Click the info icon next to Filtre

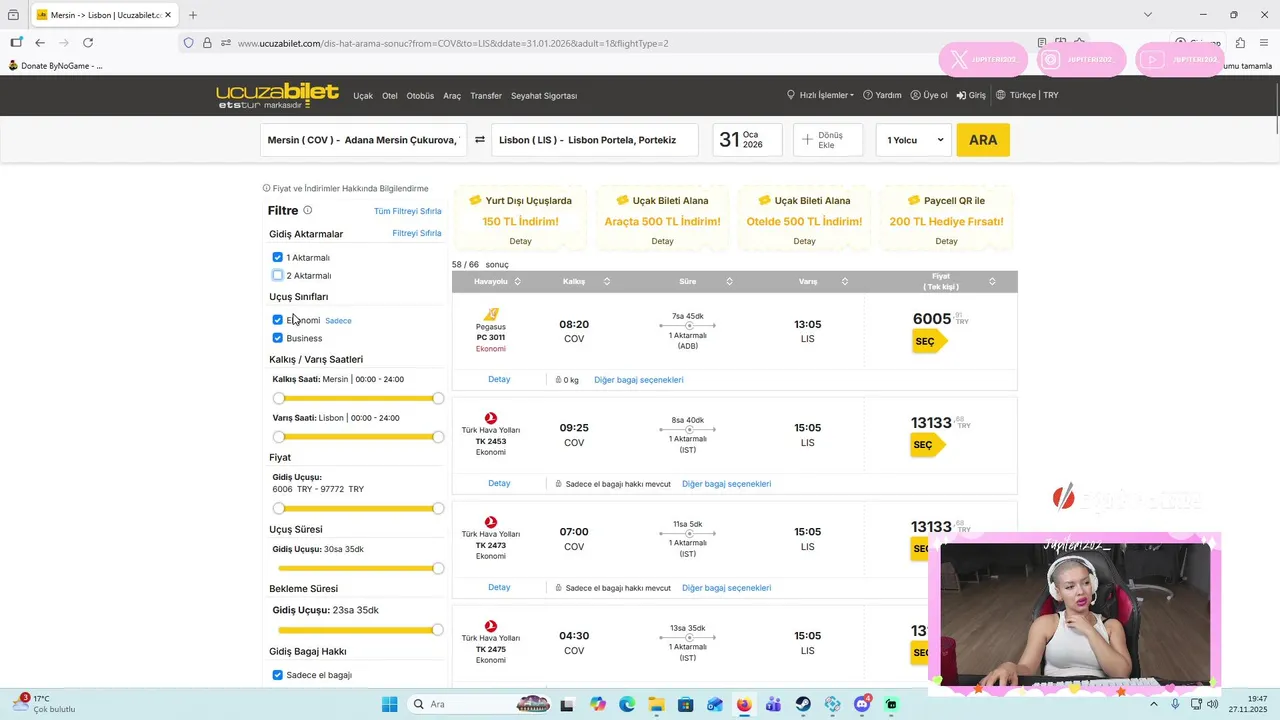click(x=308, y=210)
